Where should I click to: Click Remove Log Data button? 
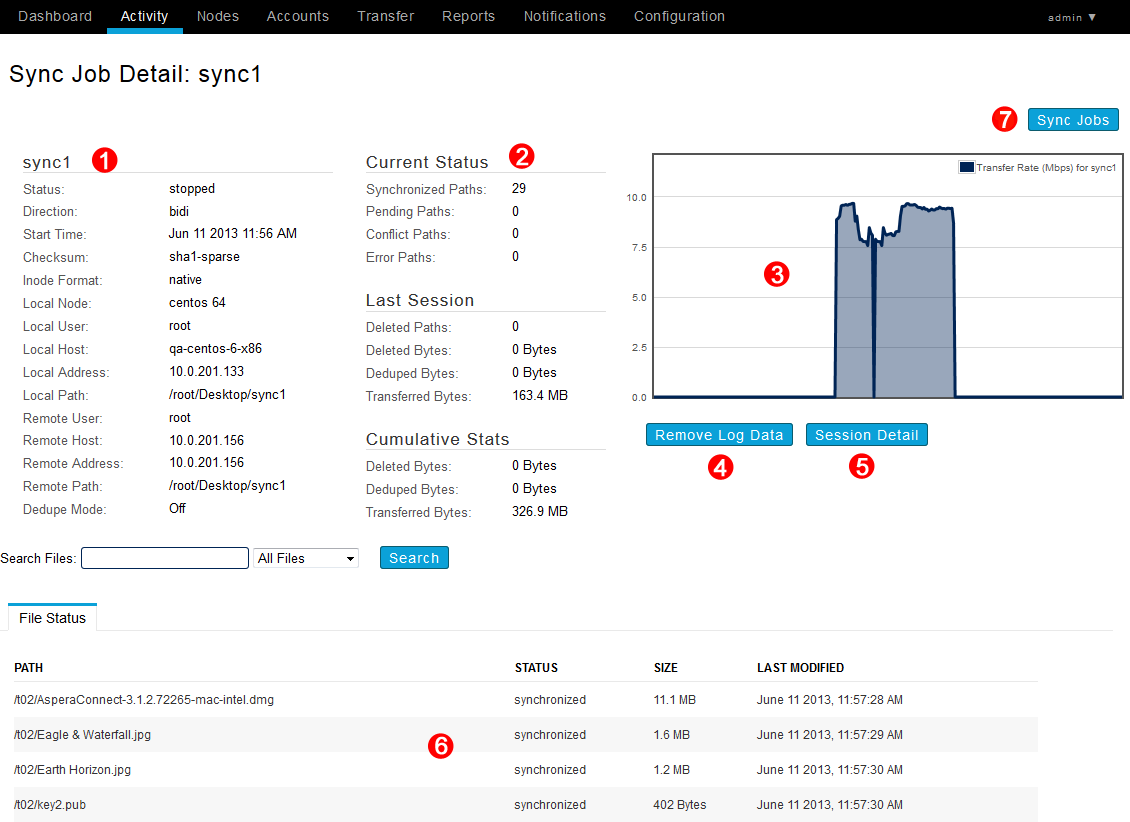pyautogui.click(x=719, y=434)
